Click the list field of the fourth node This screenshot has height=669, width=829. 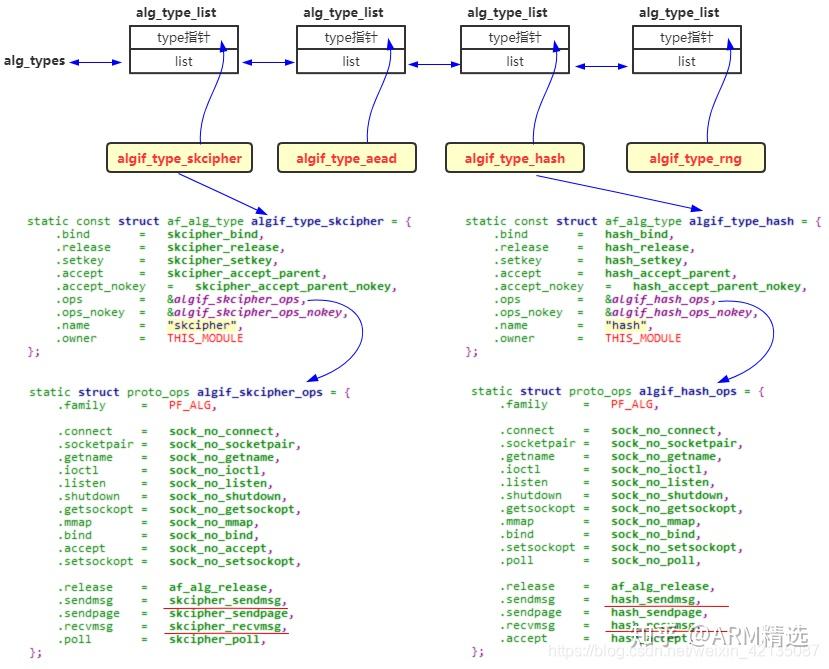(687, 61)
